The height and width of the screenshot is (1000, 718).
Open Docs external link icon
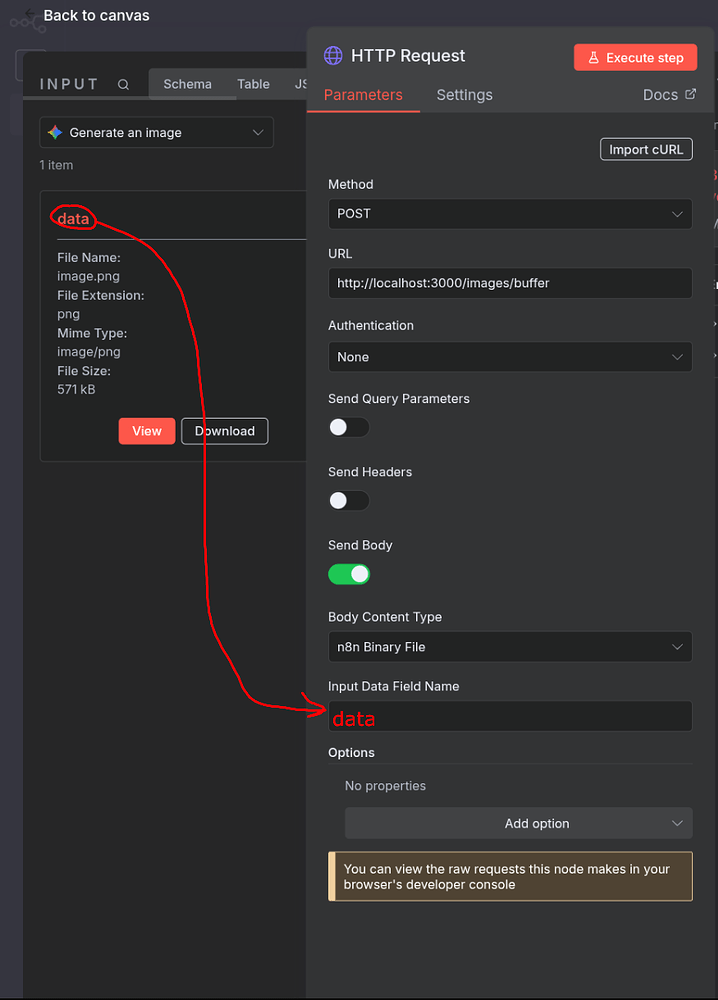pos(690,94)
